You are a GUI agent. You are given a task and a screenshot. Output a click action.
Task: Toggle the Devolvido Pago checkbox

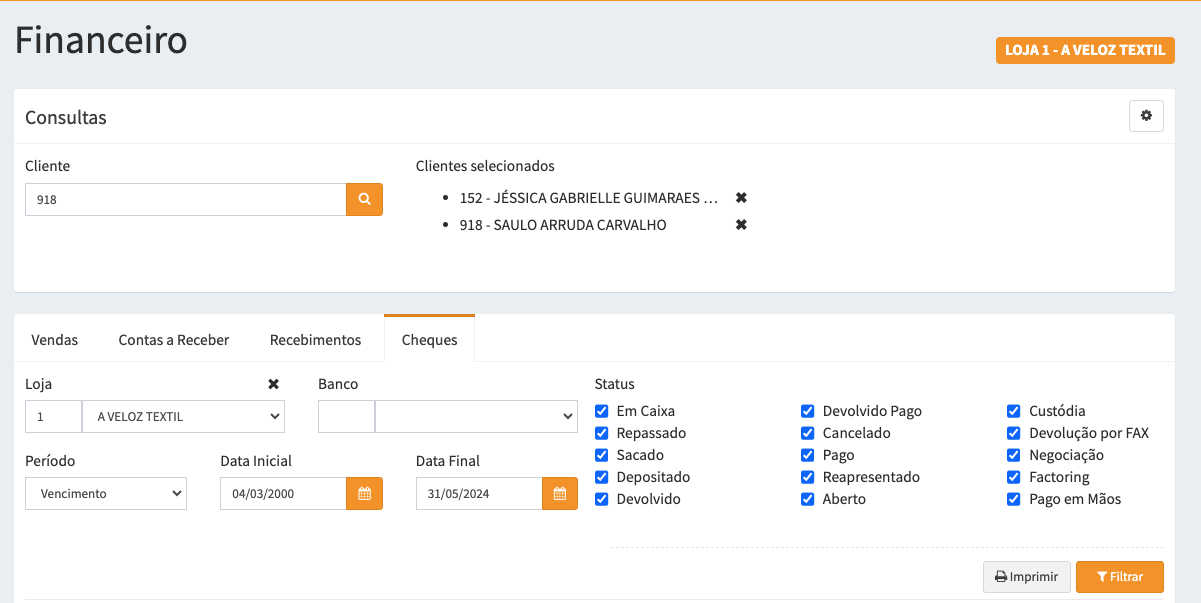click(x=808, y=411)
